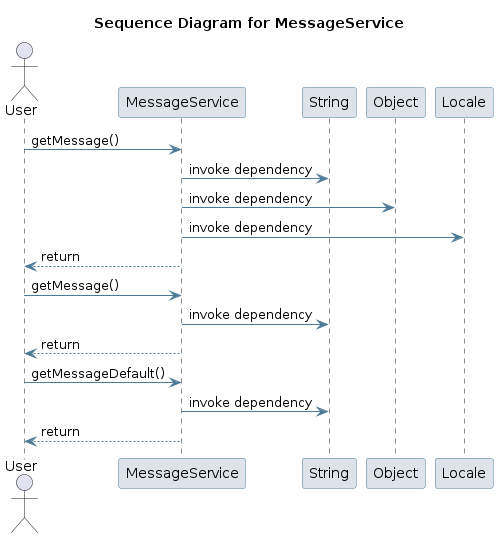
Task: Click the User actor icon at top
Action: [24, 71]
